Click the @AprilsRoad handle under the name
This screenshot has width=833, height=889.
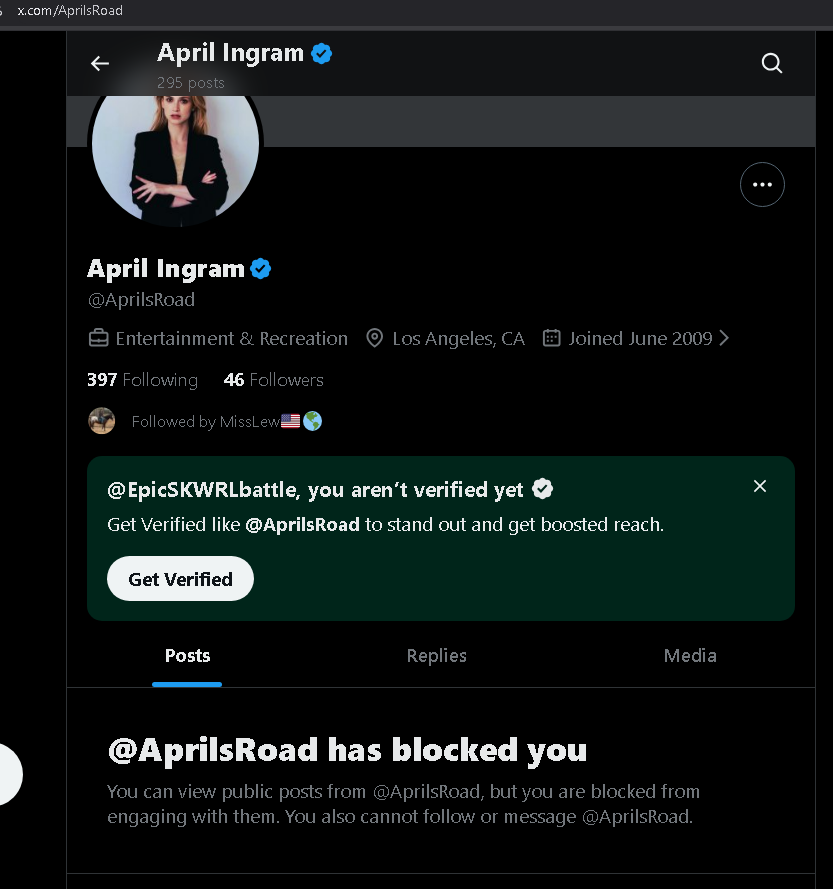141,299
